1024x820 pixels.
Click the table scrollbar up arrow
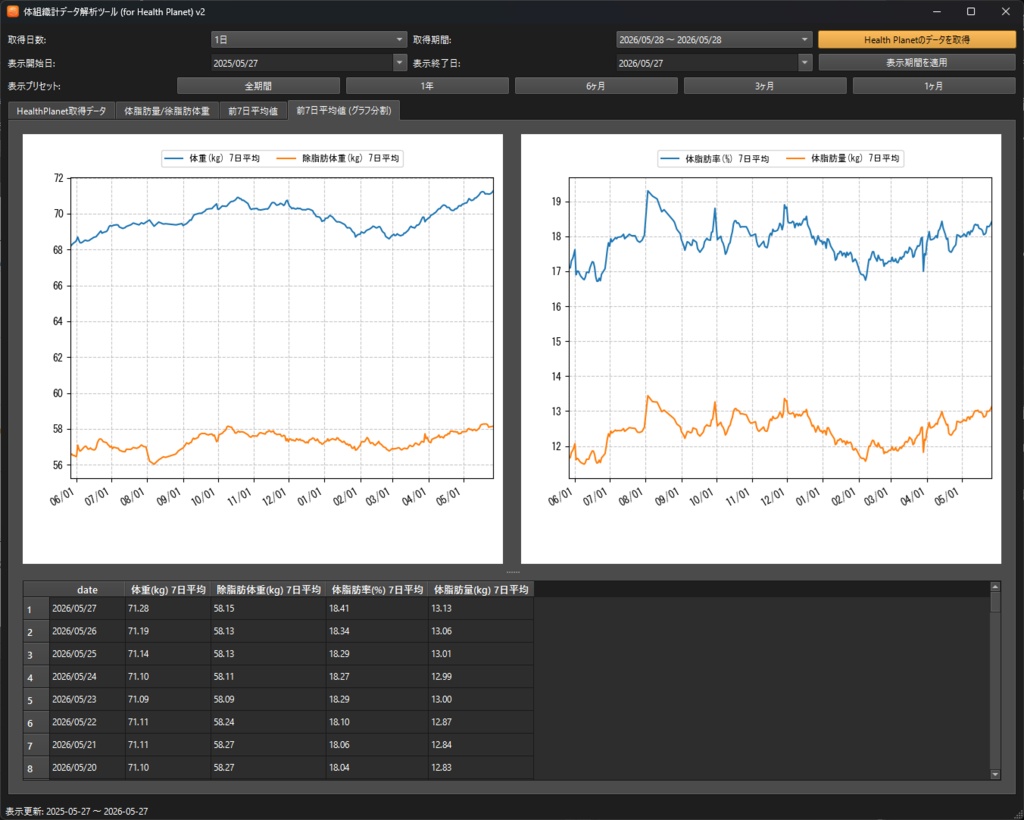[x=995, y=587]
